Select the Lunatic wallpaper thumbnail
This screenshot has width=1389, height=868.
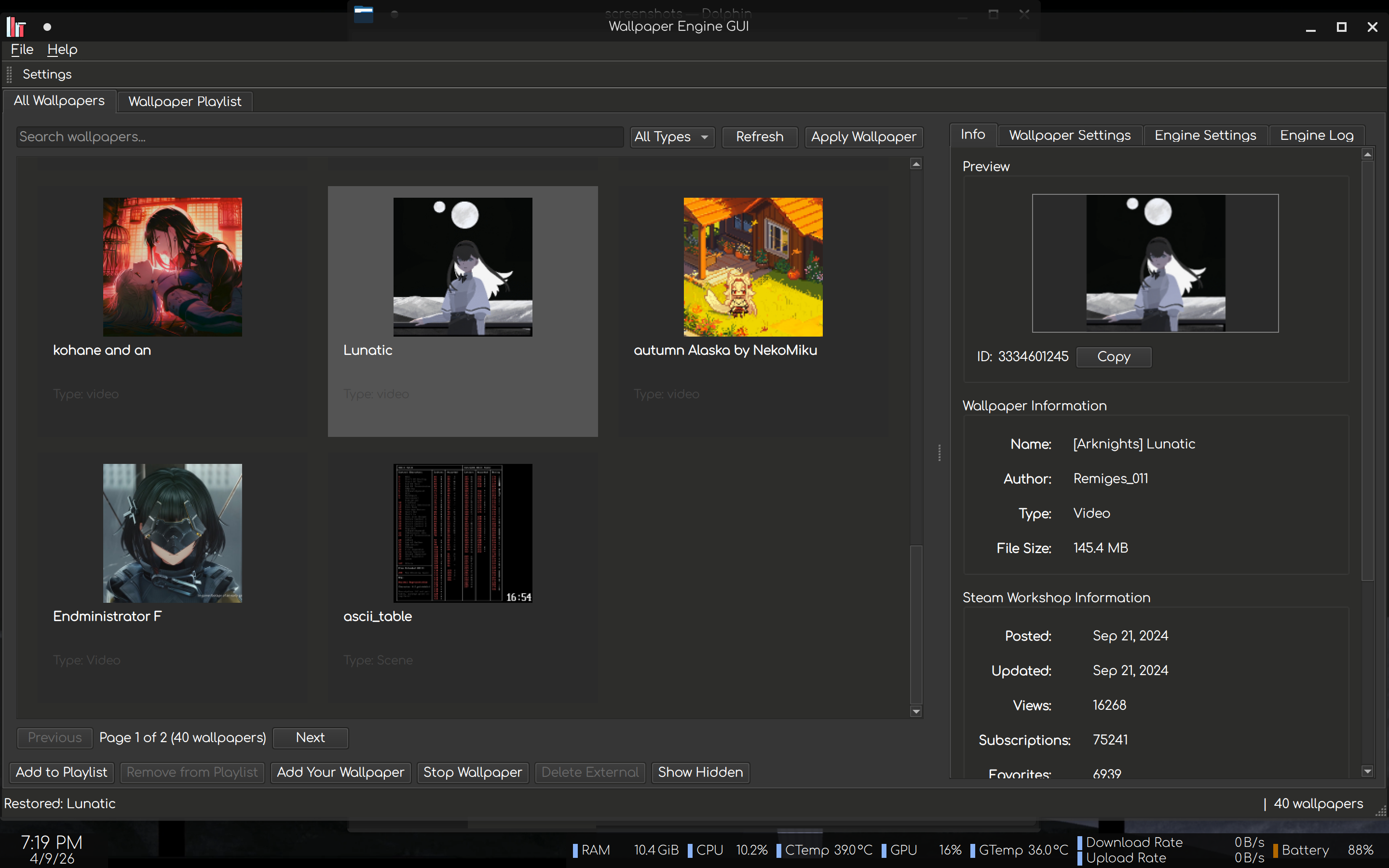click(x=463, y=267)
